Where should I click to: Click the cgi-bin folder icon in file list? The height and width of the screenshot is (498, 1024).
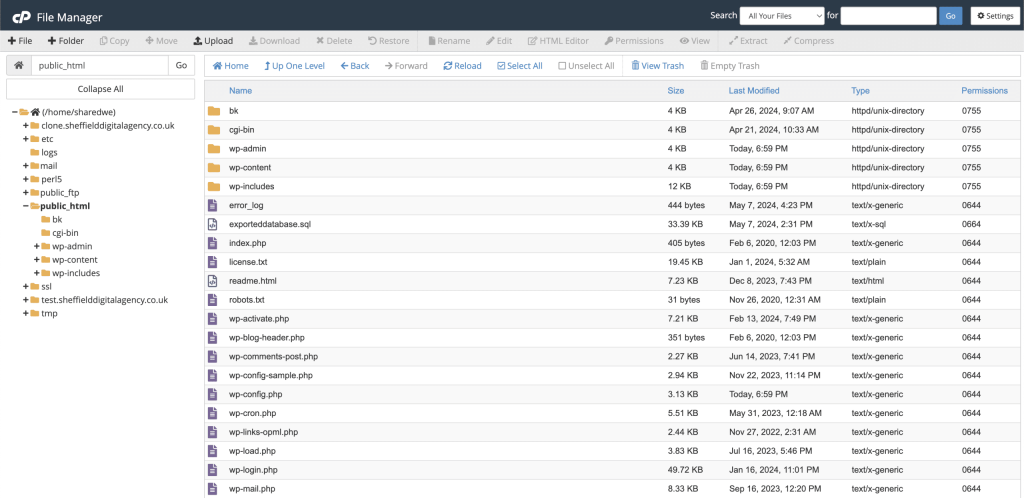[x=214, y=130]
